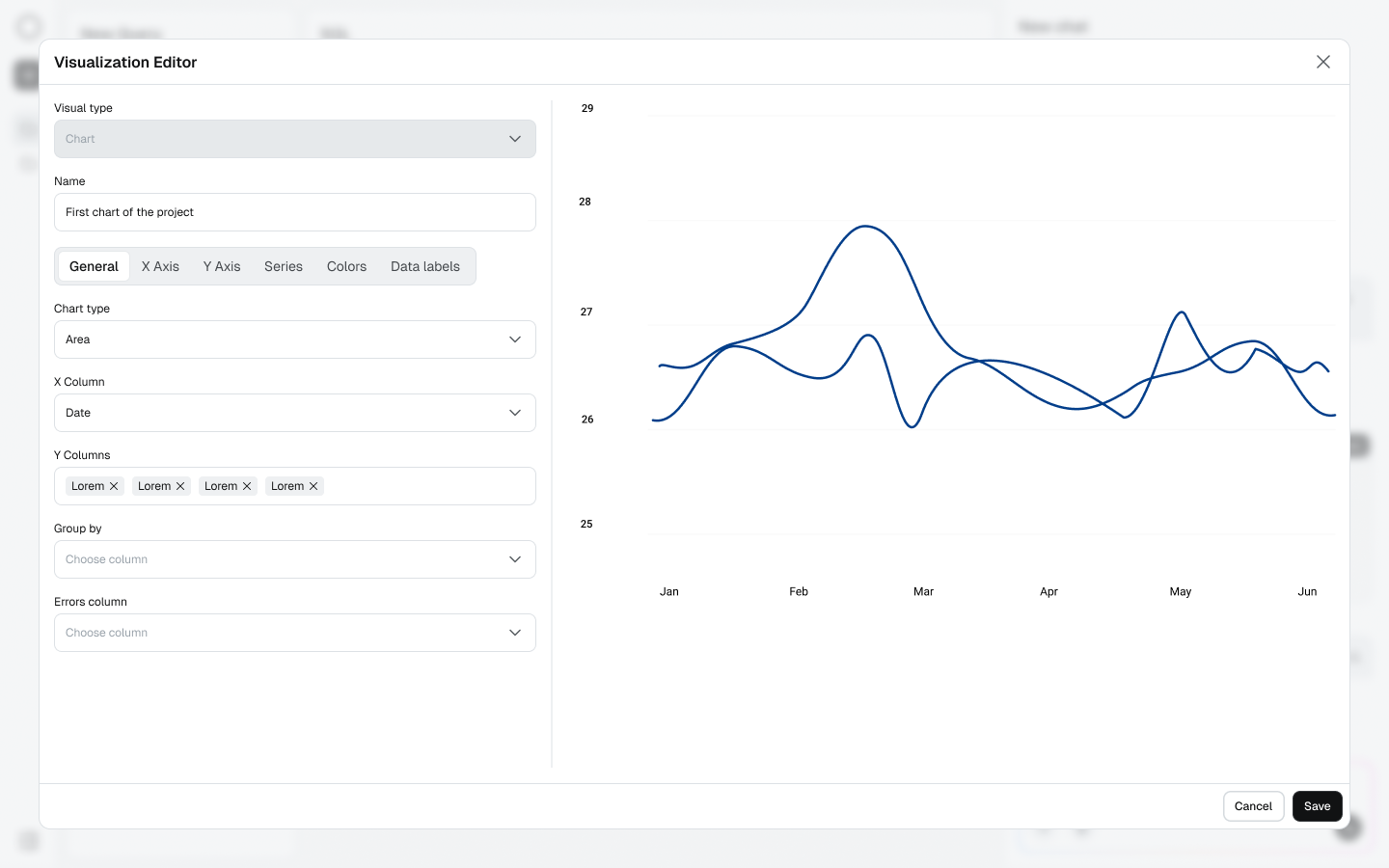This screenshot has width=1389, height=868.
Task: Cancel editing the visualization
Action: tap(1253, 806)
